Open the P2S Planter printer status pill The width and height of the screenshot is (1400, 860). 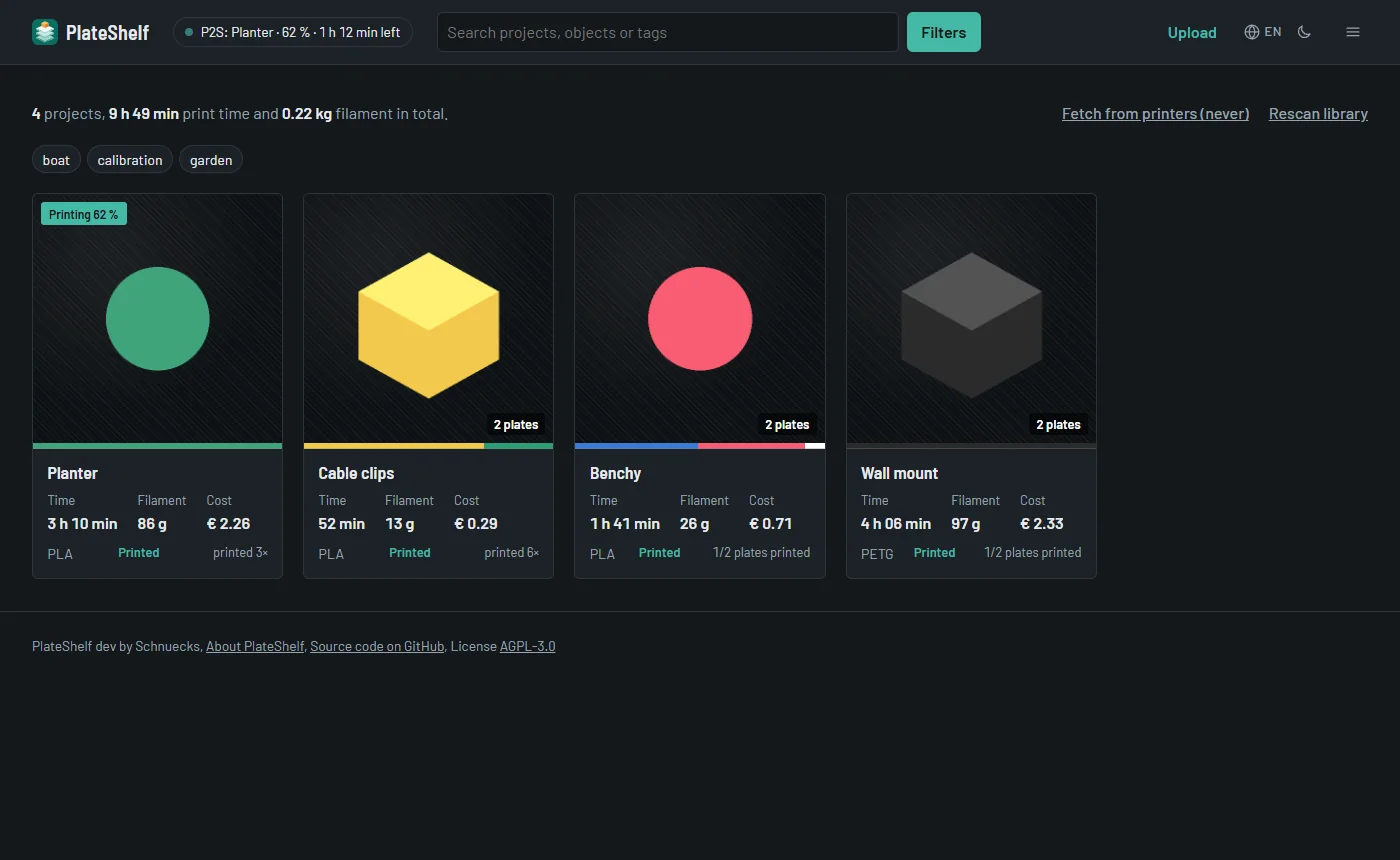click(x=293, y=32)
